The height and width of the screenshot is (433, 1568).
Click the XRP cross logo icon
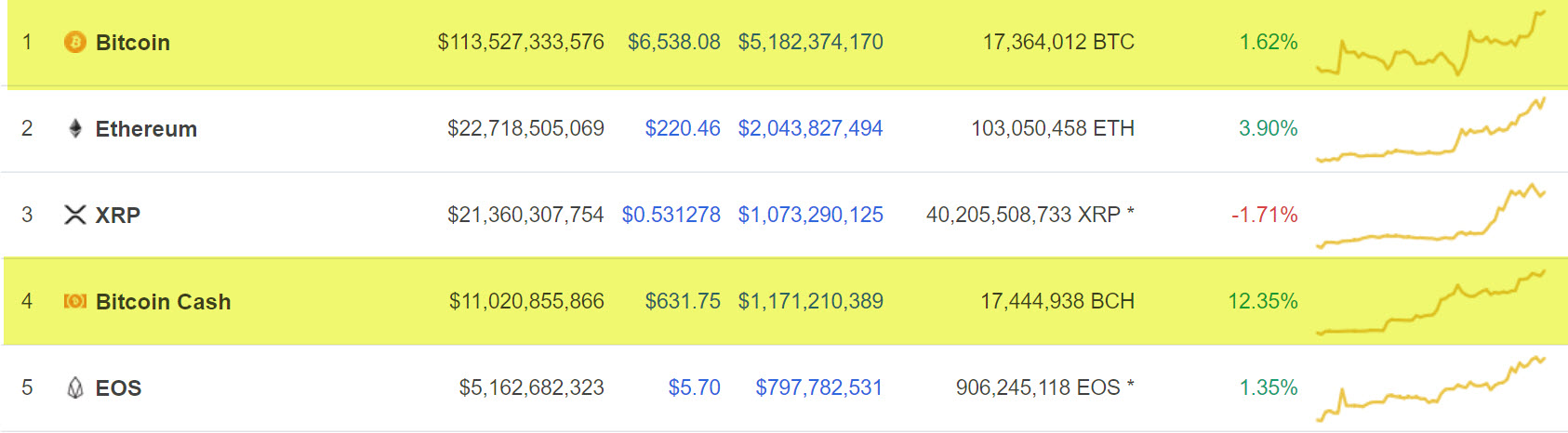coord(75,215)
